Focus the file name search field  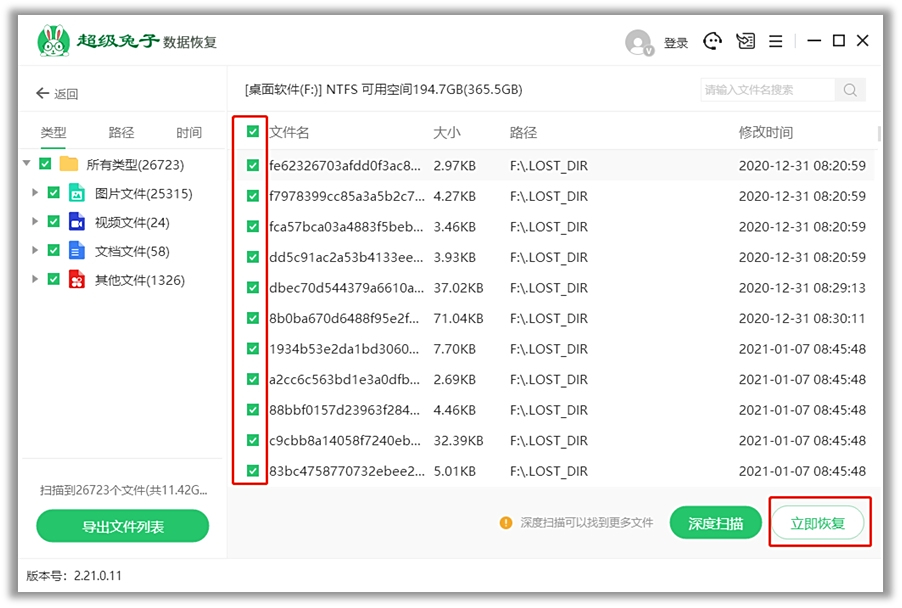tap(767, 90)
